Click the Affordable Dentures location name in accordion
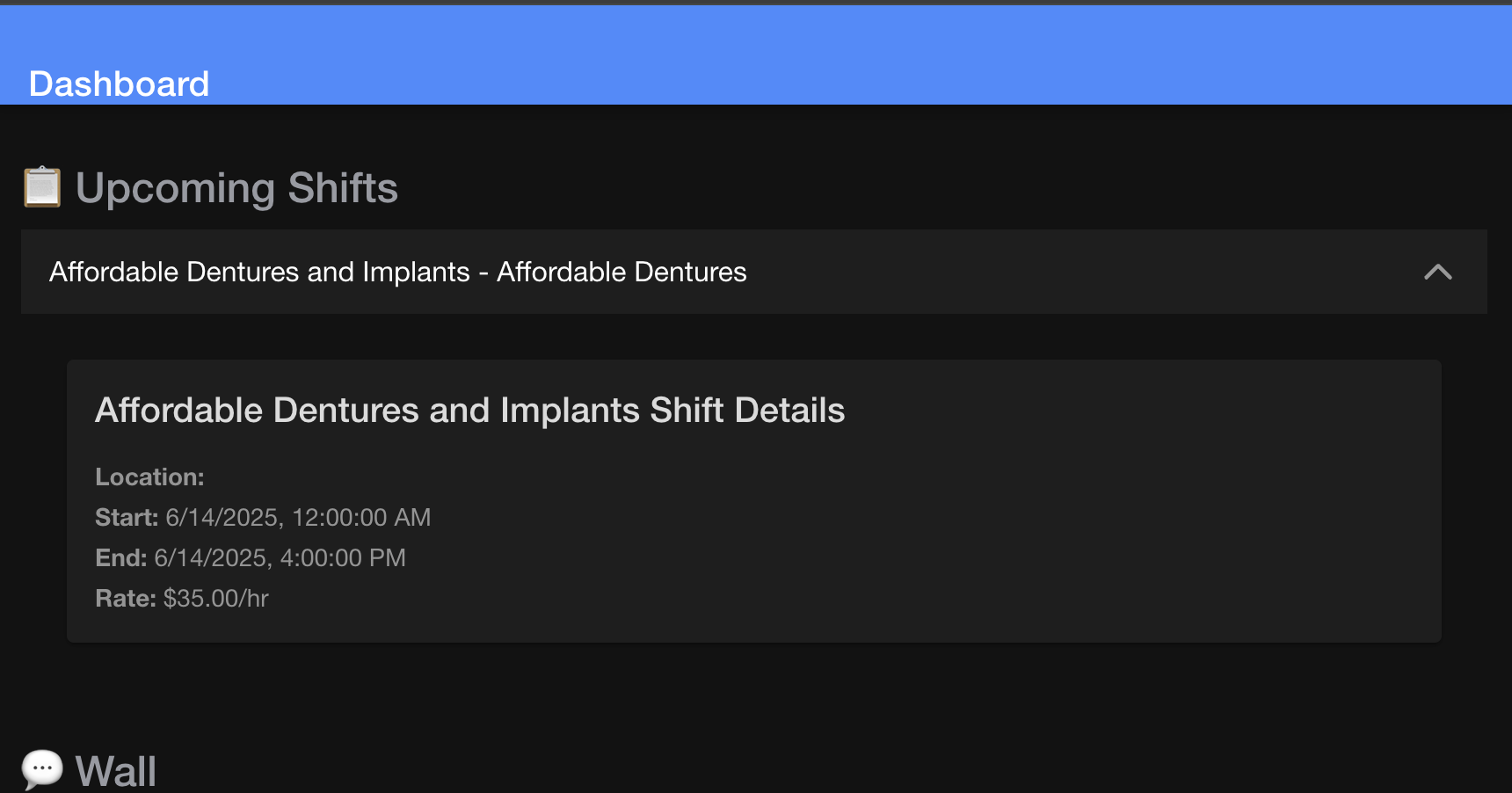The width and height of the screenshot is (1512, 793). [x=622, y=272]
